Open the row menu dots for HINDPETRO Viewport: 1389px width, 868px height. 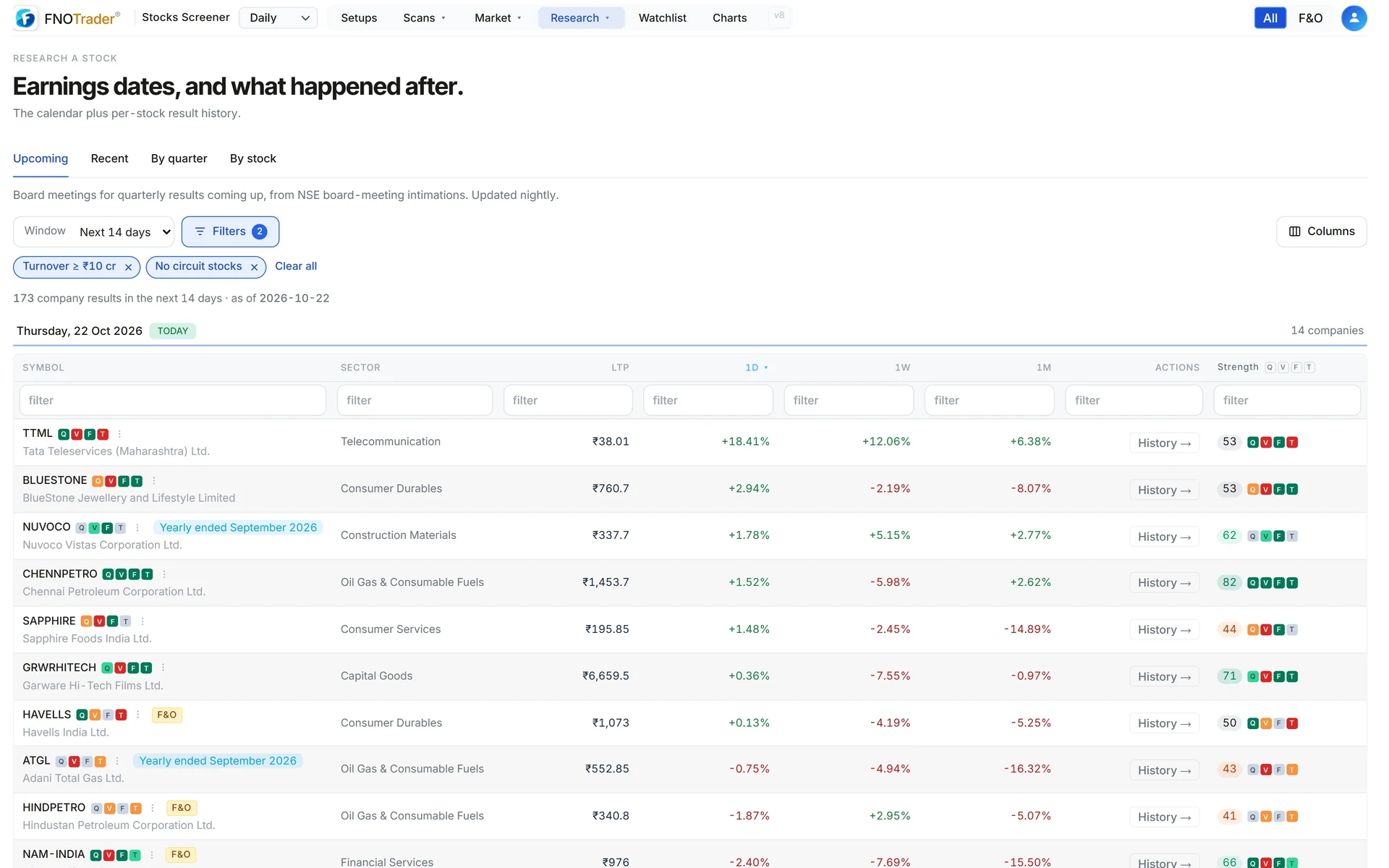coord(152,808)
